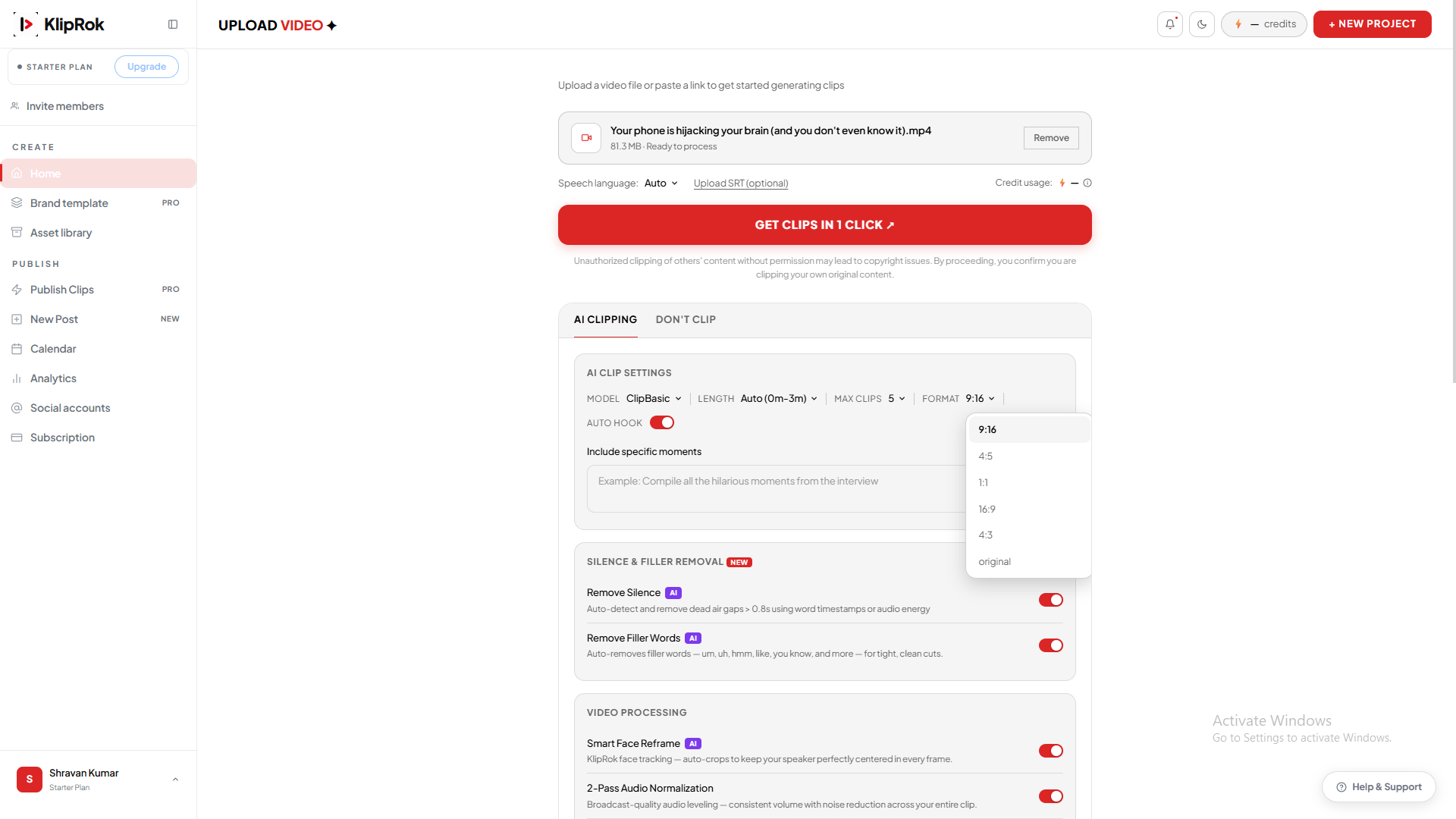1456x819 pixels.
Task: Click the Brand template layers icon
Action: pyautogui.click(x=17, y=203)
